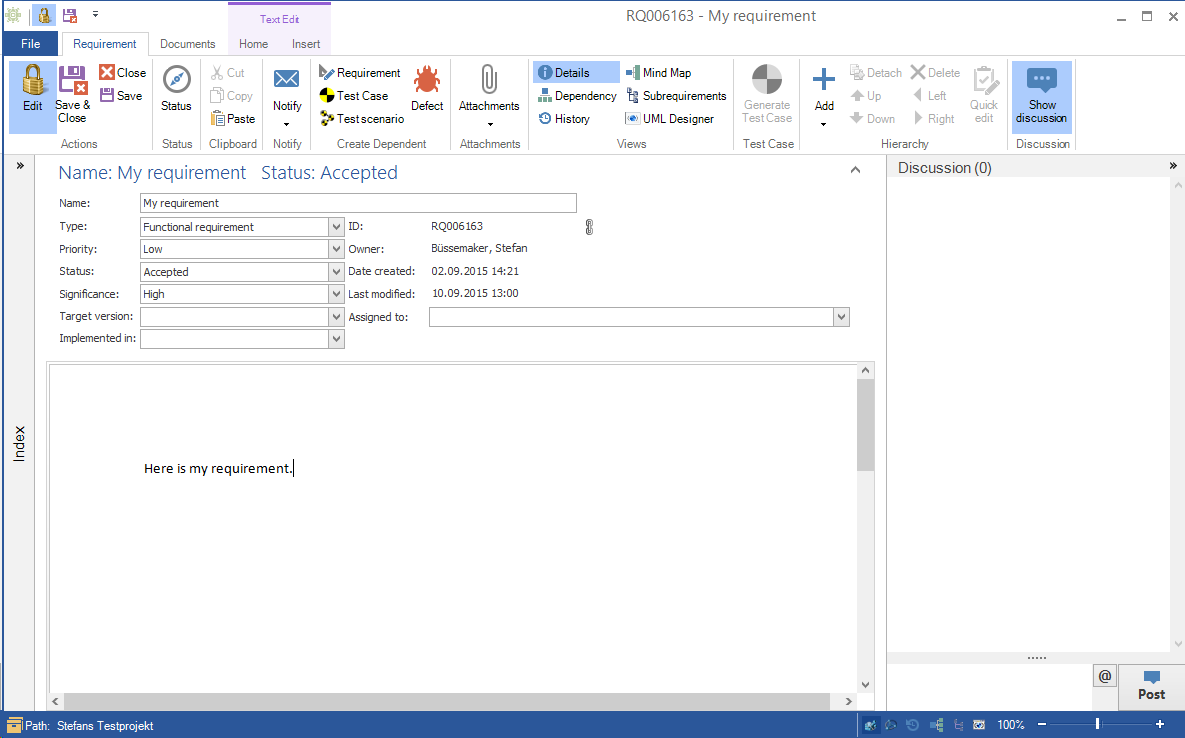Open the File menu

pos(31,44)
